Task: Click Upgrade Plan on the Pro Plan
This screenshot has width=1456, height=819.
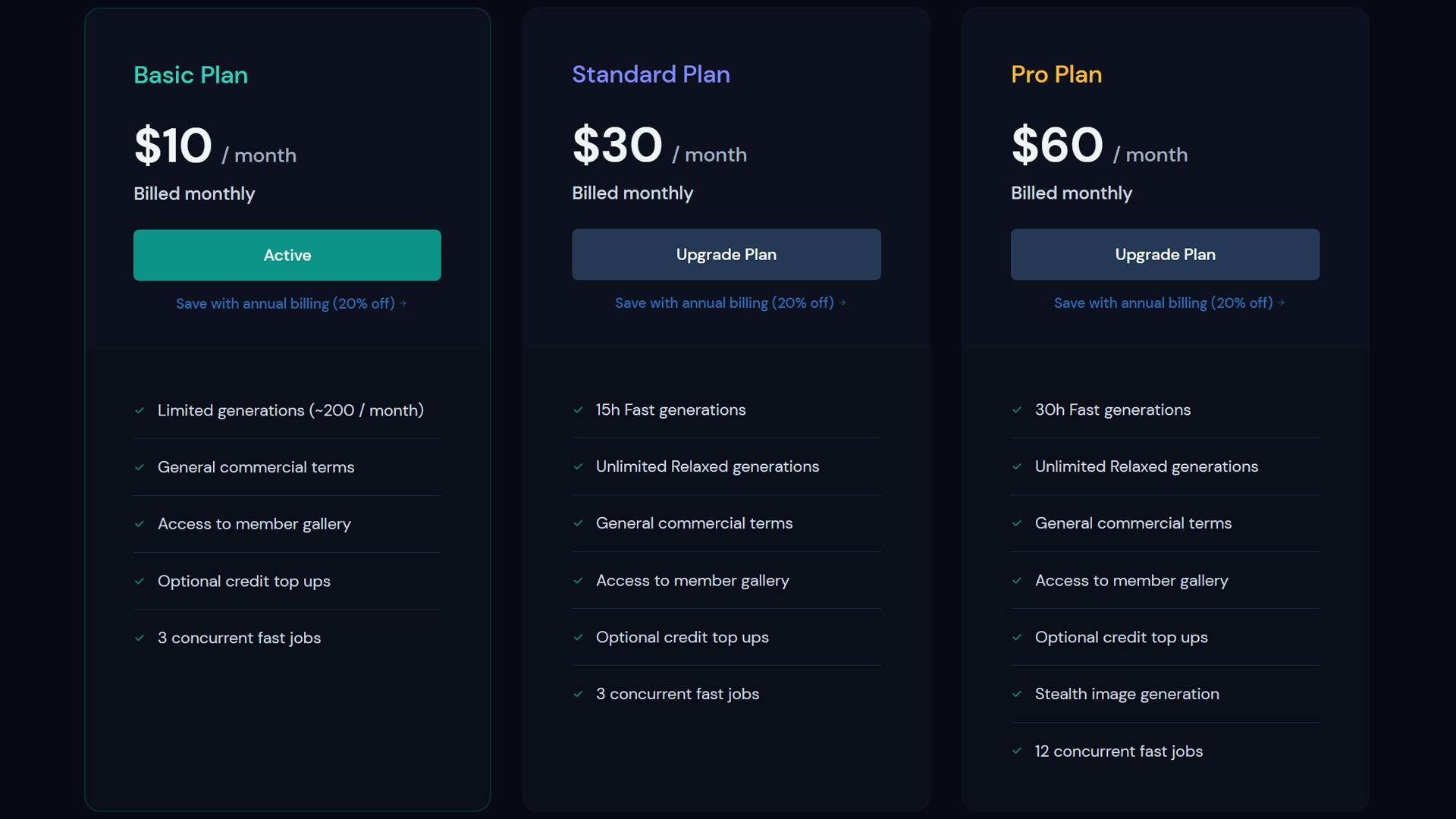Action: [x=1165, y=254]
